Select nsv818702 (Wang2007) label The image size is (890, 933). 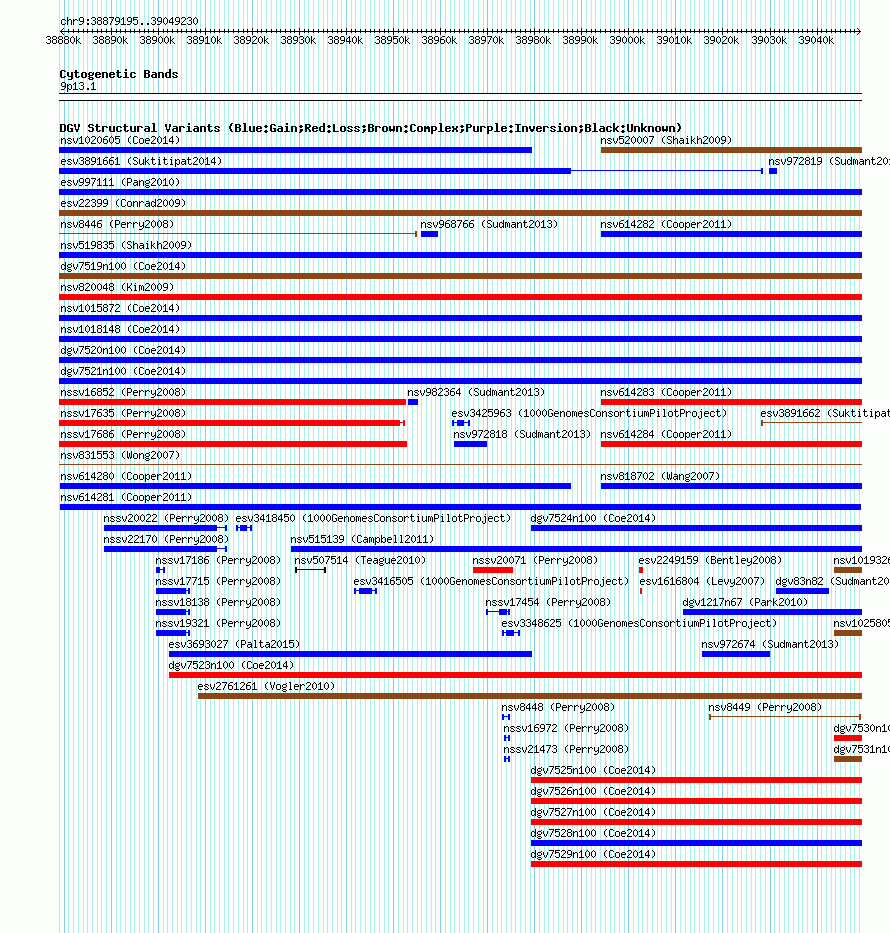(660, 477)
